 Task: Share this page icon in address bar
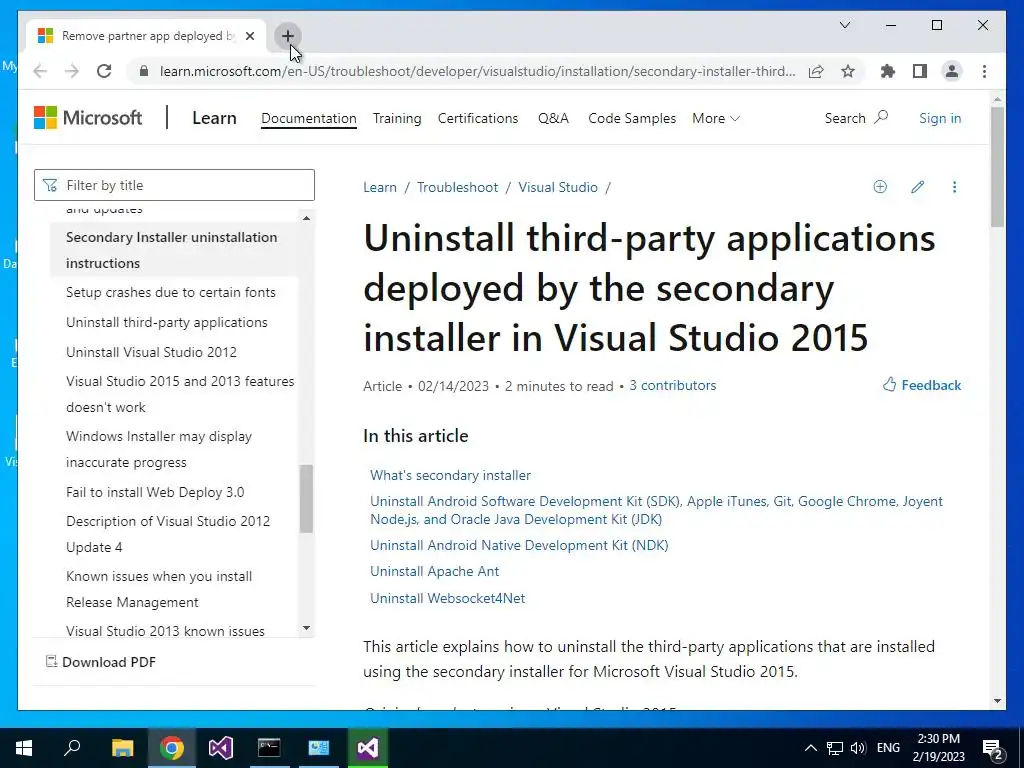tap(816, 71)
